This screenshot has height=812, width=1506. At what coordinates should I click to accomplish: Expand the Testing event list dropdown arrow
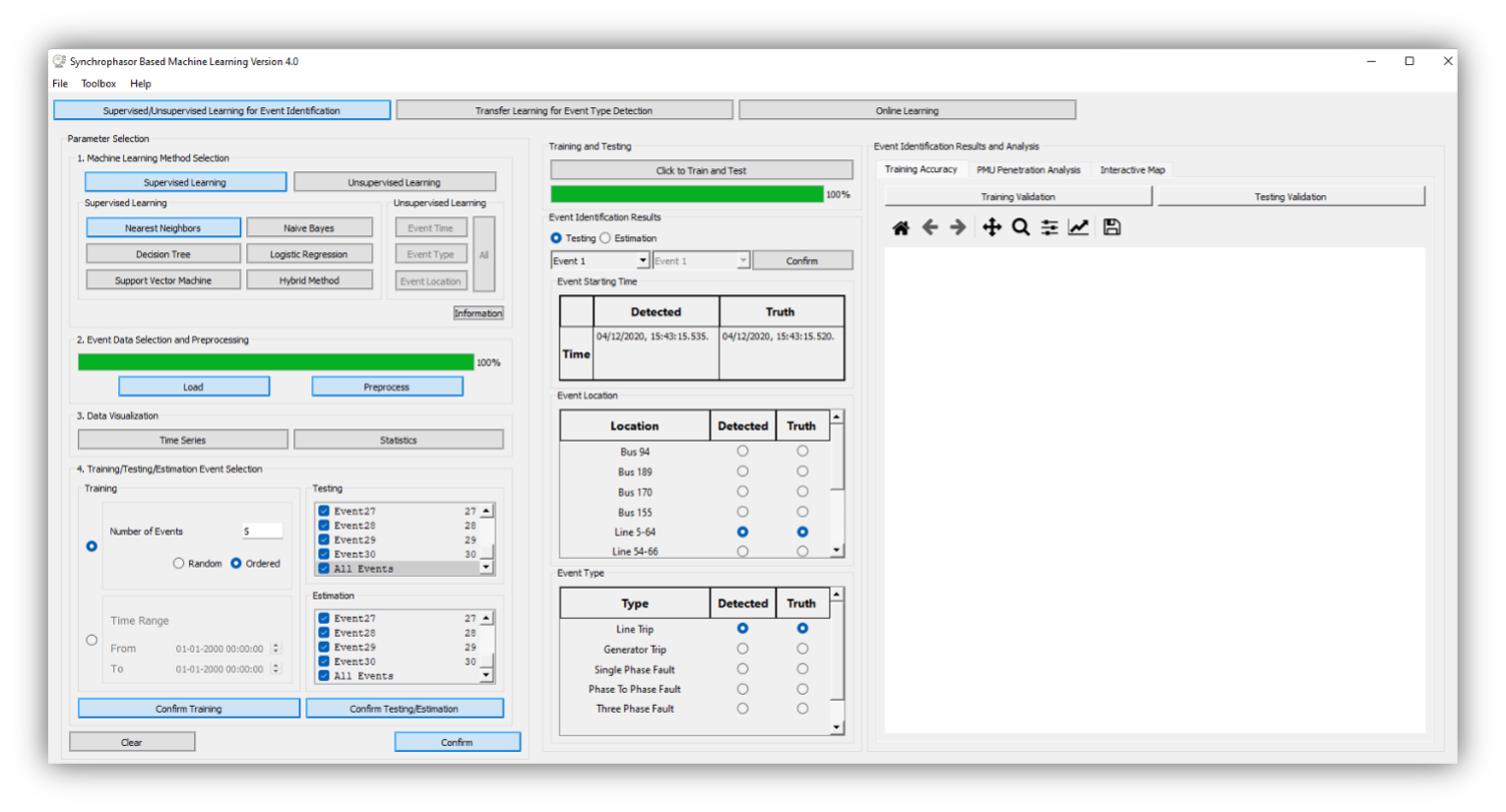pos(486,568)
